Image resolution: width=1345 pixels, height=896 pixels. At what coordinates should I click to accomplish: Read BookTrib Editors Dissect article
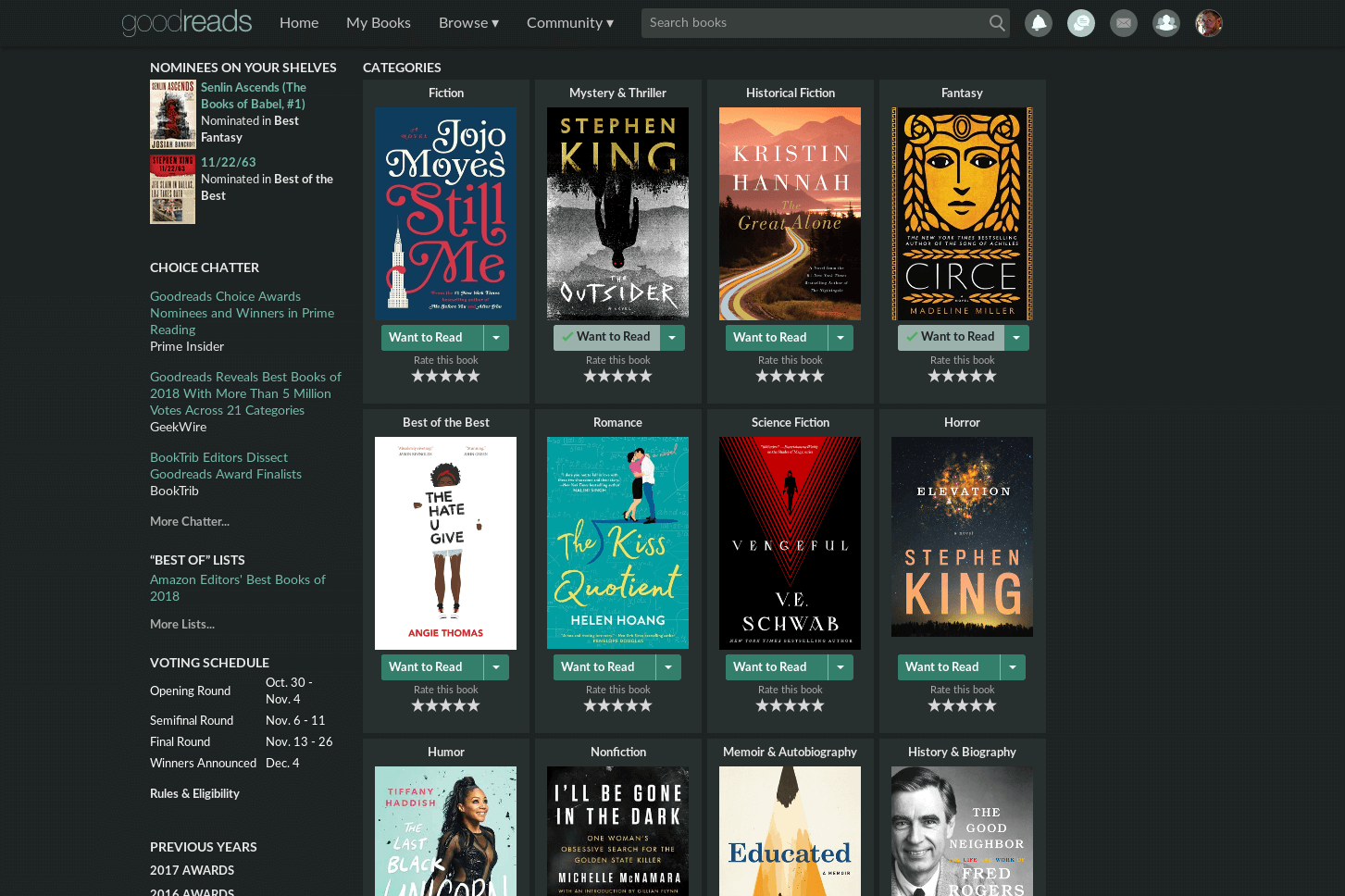point(226,466)
